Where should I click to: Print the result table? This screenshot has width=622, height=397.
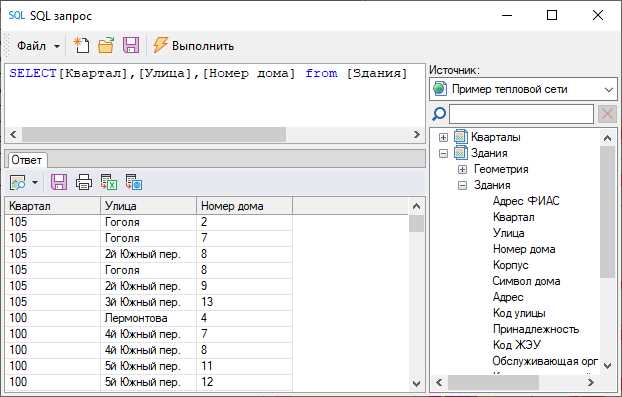pos(84,182)
